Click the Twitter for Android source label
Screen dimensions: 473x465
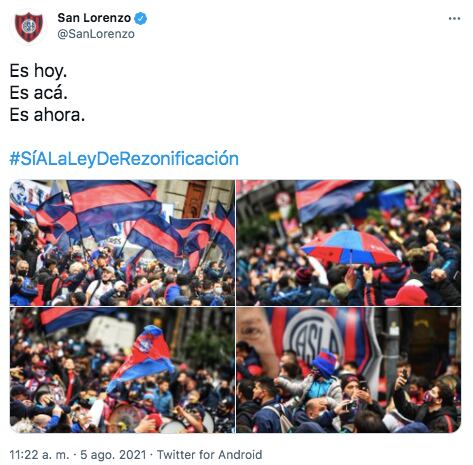coord(210,455)
